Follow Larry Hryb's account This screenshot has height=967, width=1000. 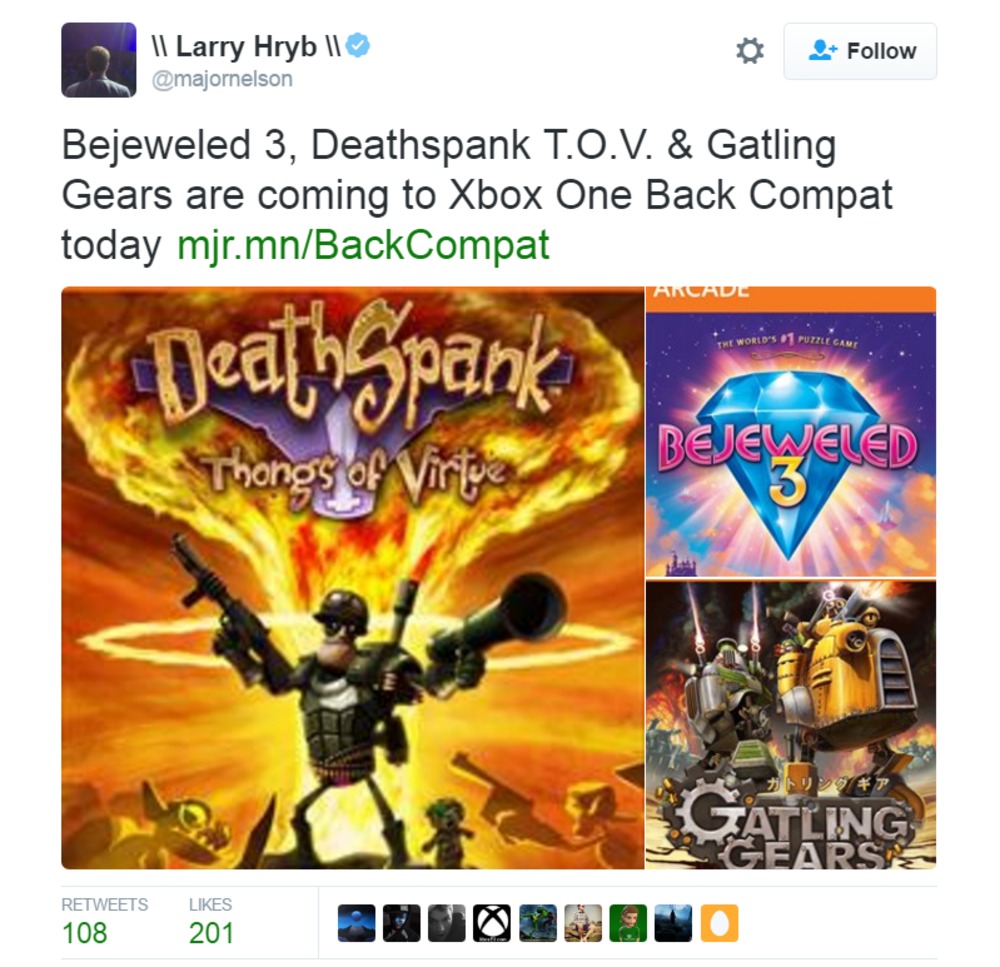[860, 51]
